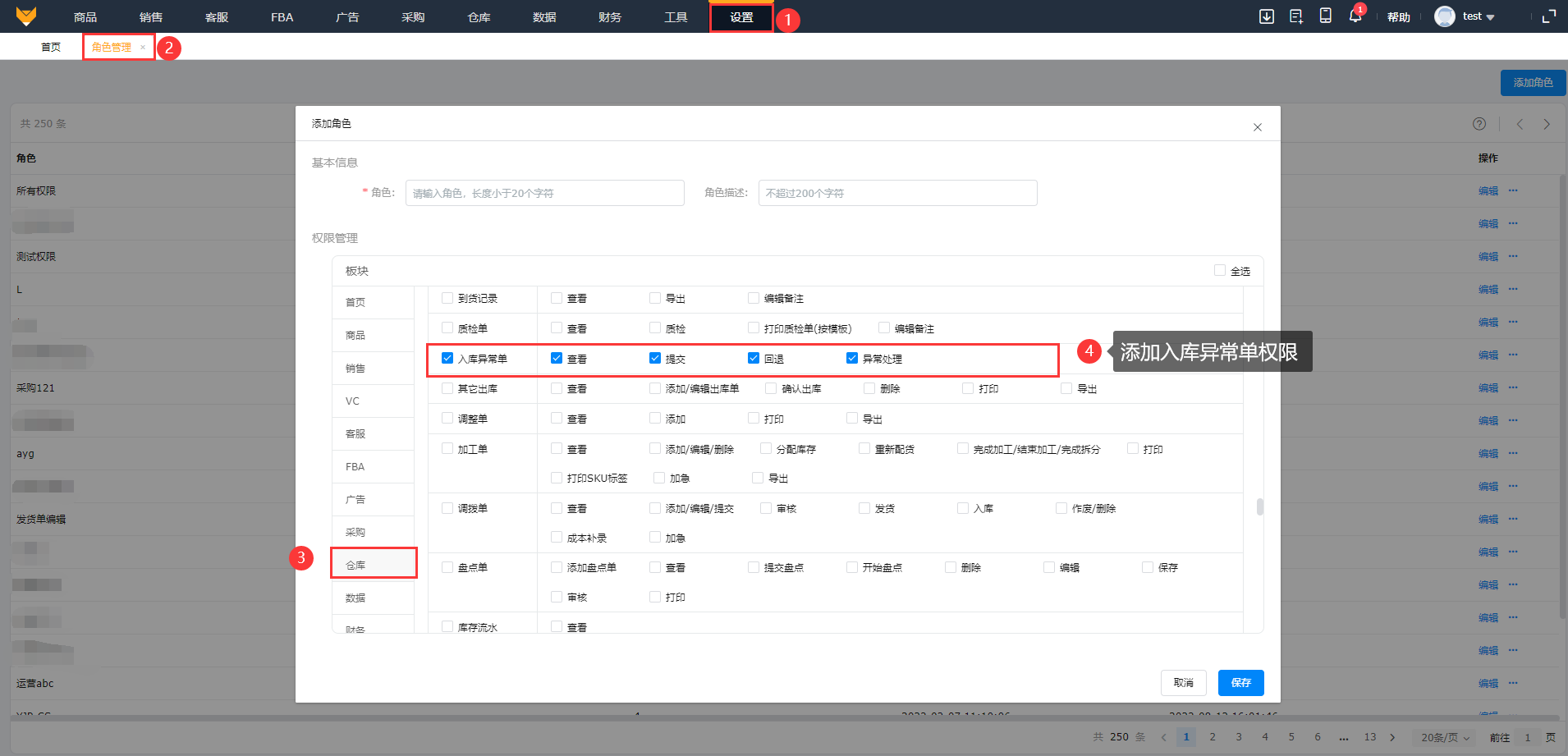Switch to the 首页 tab
The width and height of the screenshot is (1568, 756).
coord(51,47)
